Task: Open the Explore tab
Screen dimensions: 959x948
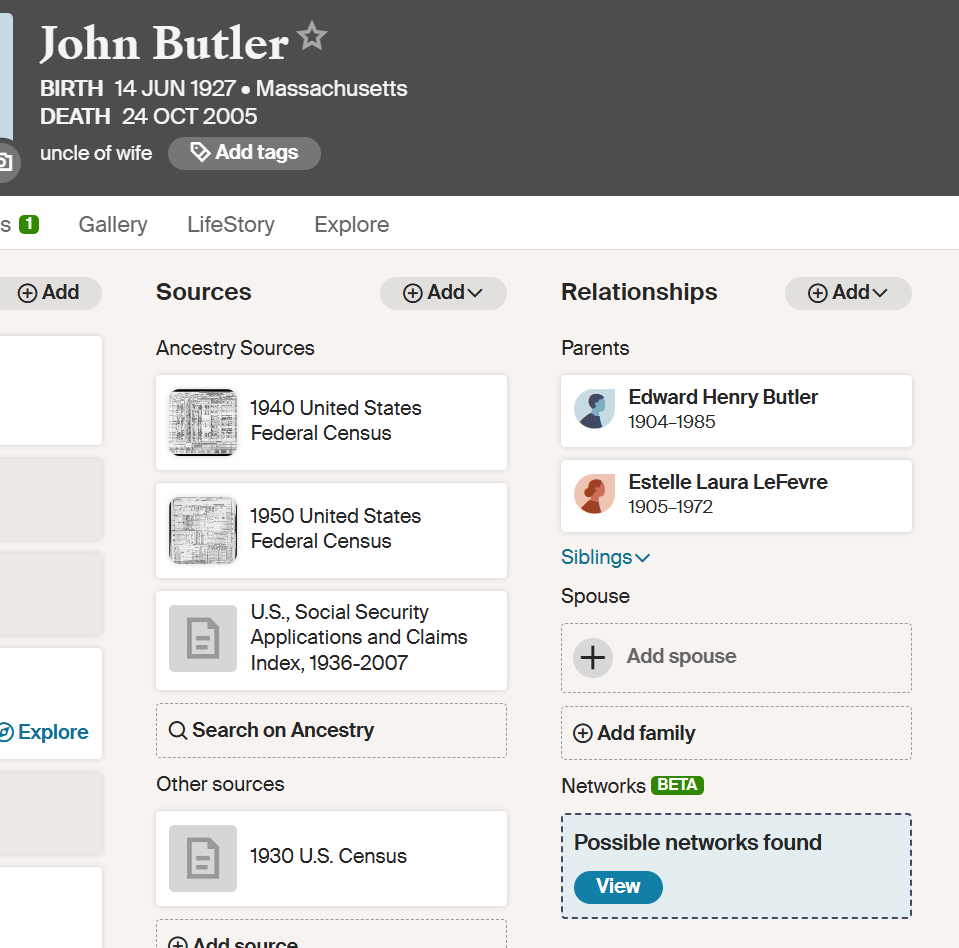Action: 352,225
